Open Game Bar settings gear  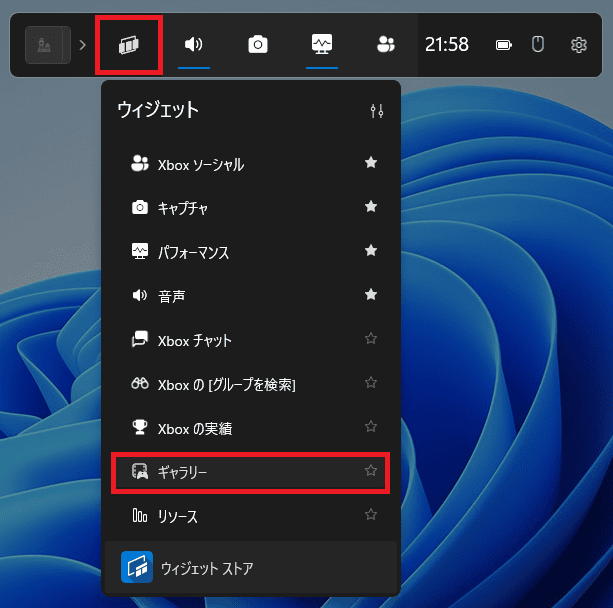point(579,44)
